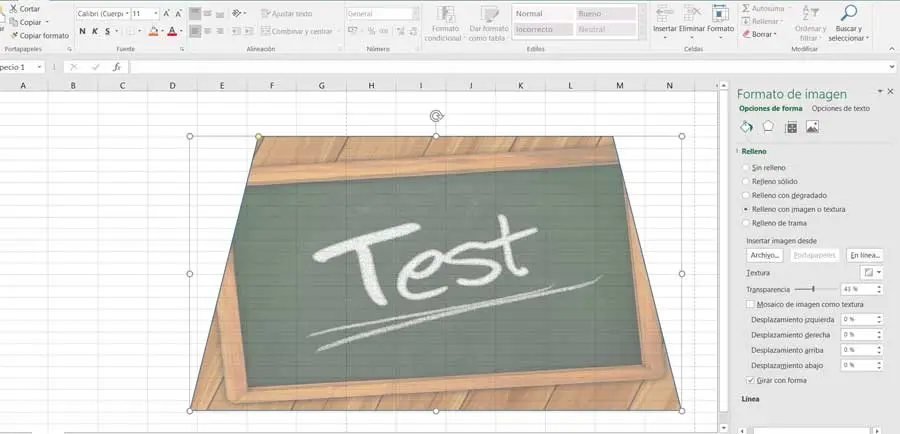Open the font name Calibri dropdown
The image size is (900, 434).
pyautogui.click(x=126, y=13)
